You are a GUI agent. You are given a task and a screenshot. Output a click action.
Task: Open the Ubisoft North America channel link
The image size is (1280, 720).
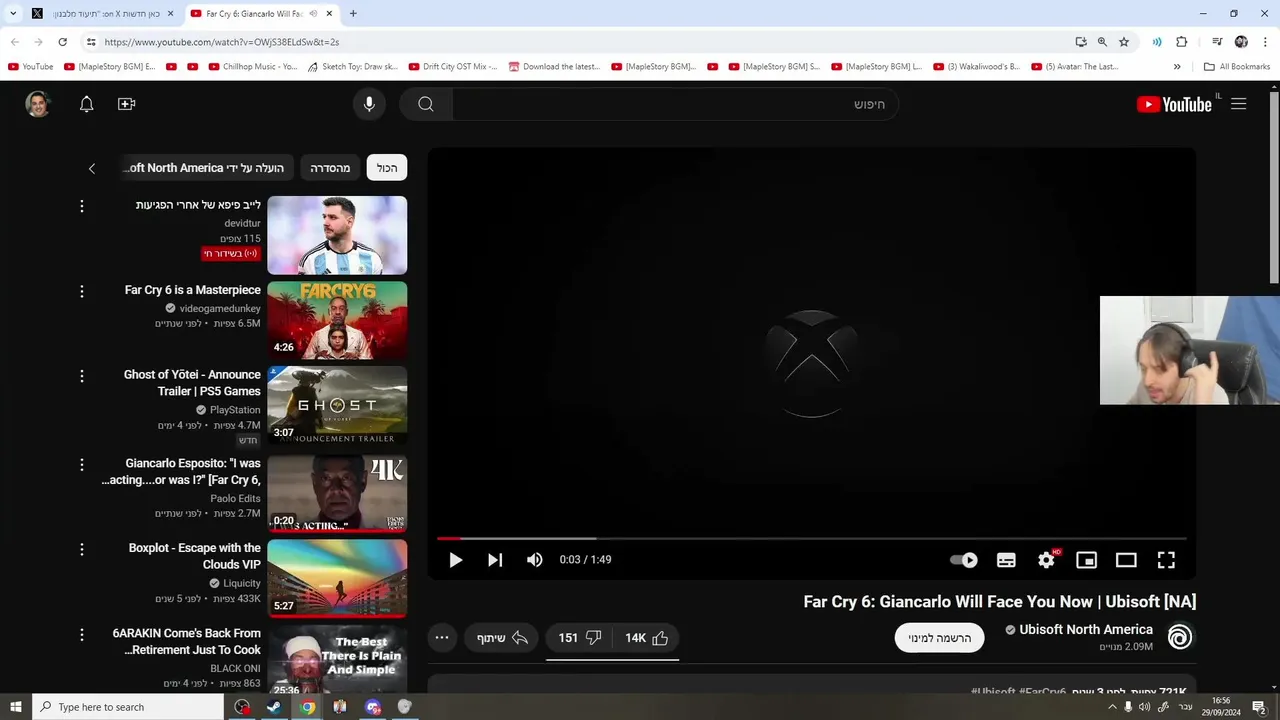1086,630
